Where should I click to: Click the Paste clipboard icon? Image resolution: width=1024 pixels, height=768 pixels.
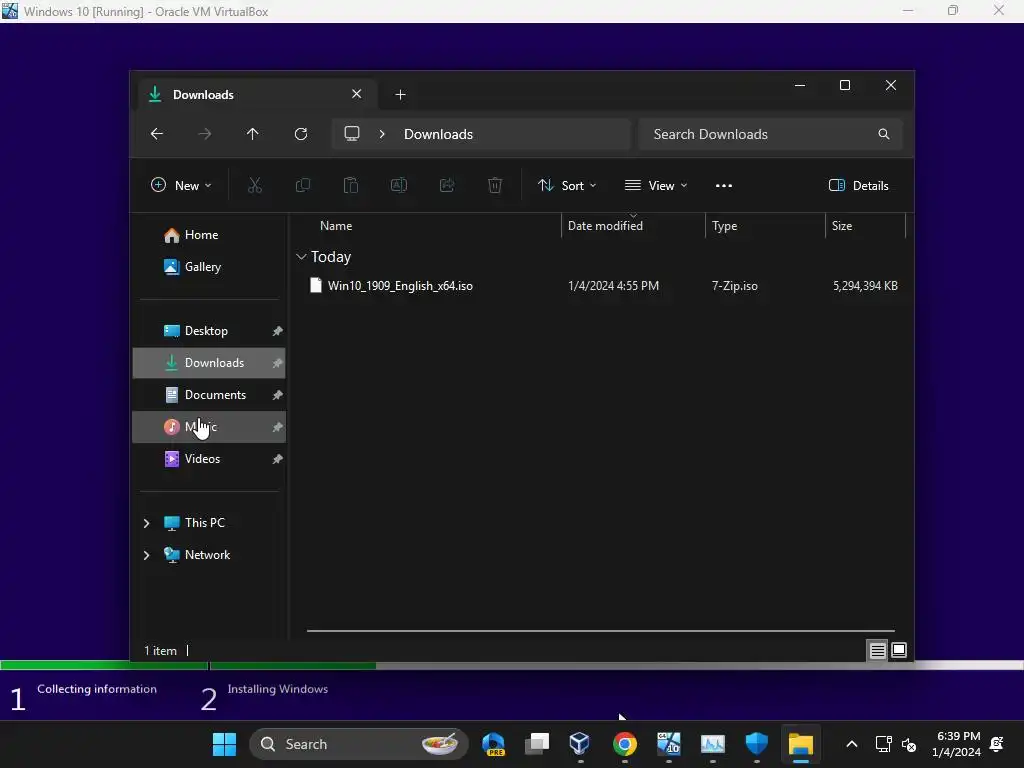click(x=351, y=185)
